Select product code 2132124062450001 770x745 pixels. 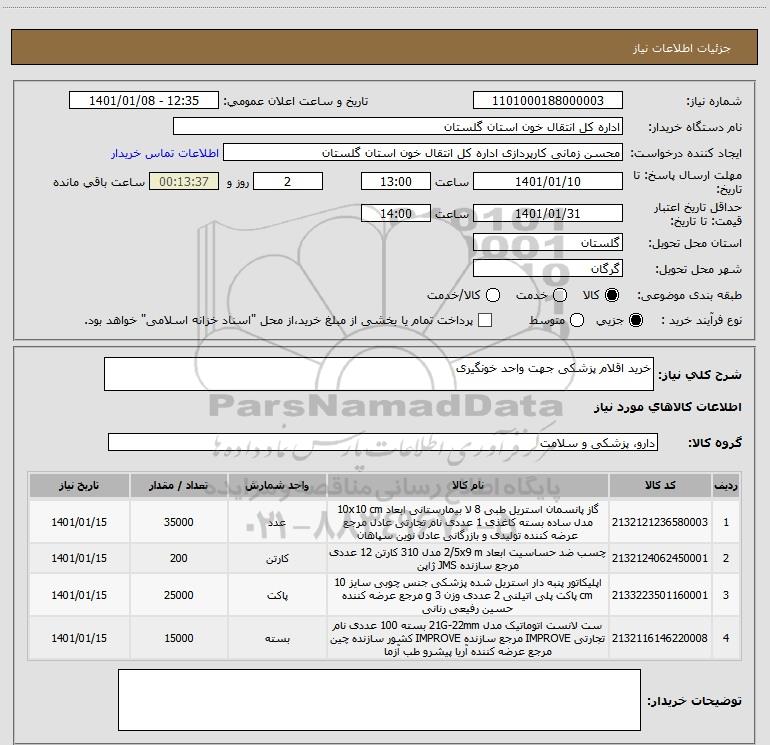[660, 558]
